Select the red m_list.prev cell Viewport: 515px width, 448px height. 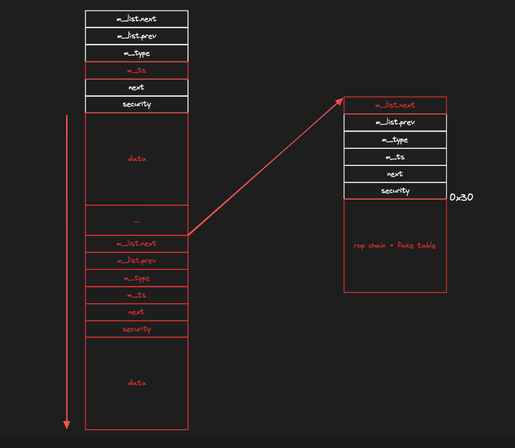tap(137, 261)
